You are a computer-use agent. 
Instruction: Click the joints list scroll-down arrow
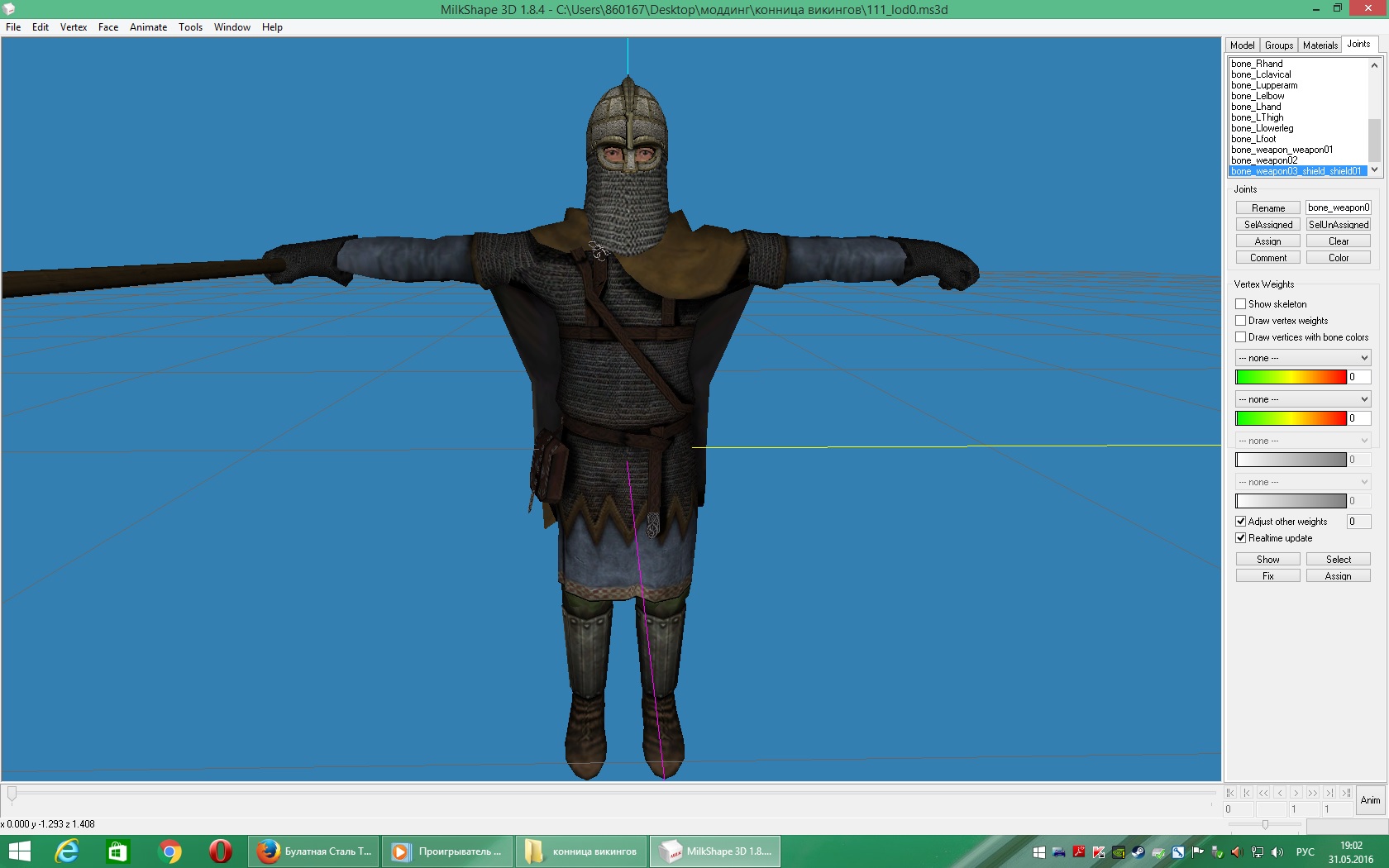[x=1374, y=169]
